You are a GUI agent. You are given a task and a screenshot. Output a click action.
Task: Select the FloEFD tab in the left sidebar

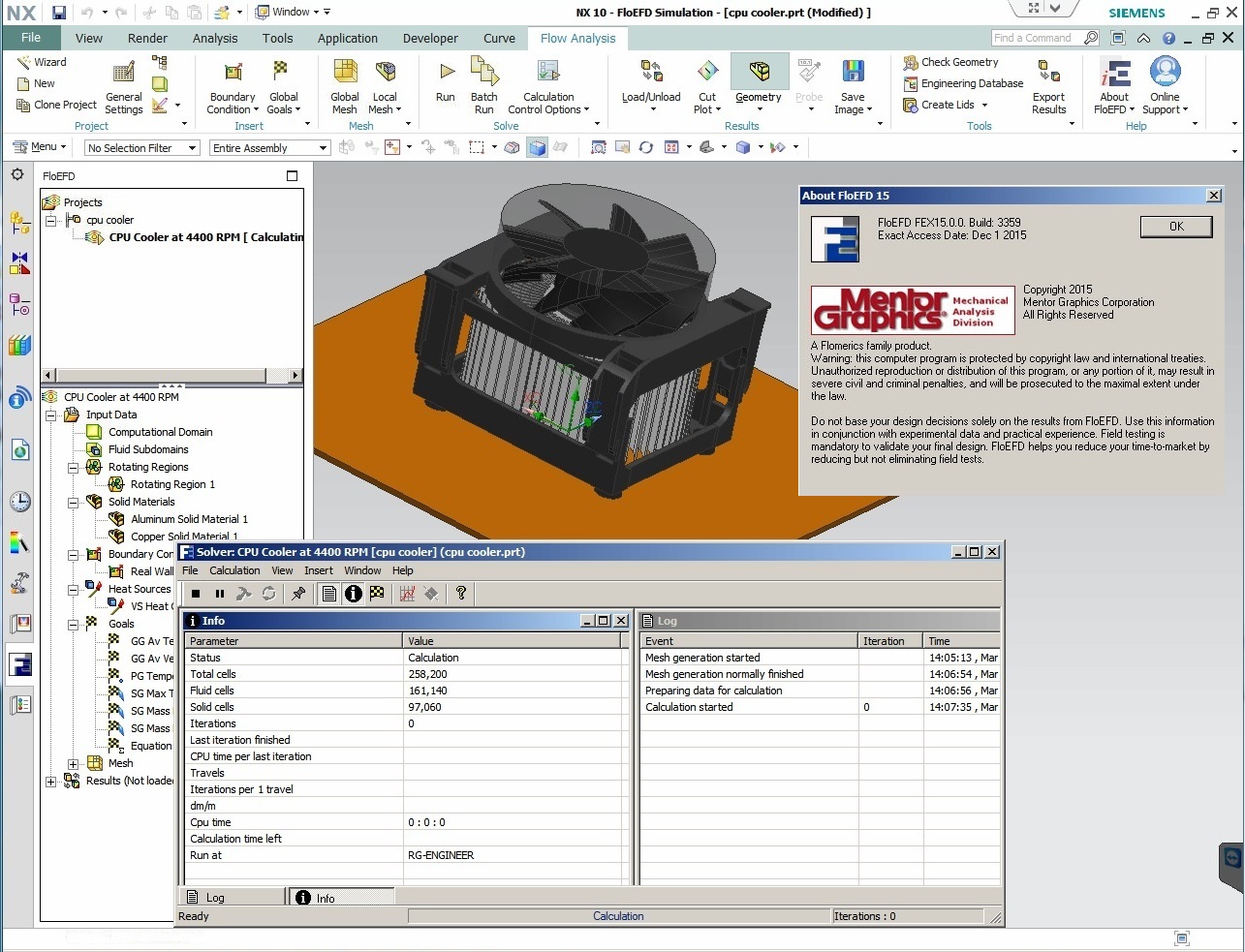pyautogui.click(x=19, y=664)
